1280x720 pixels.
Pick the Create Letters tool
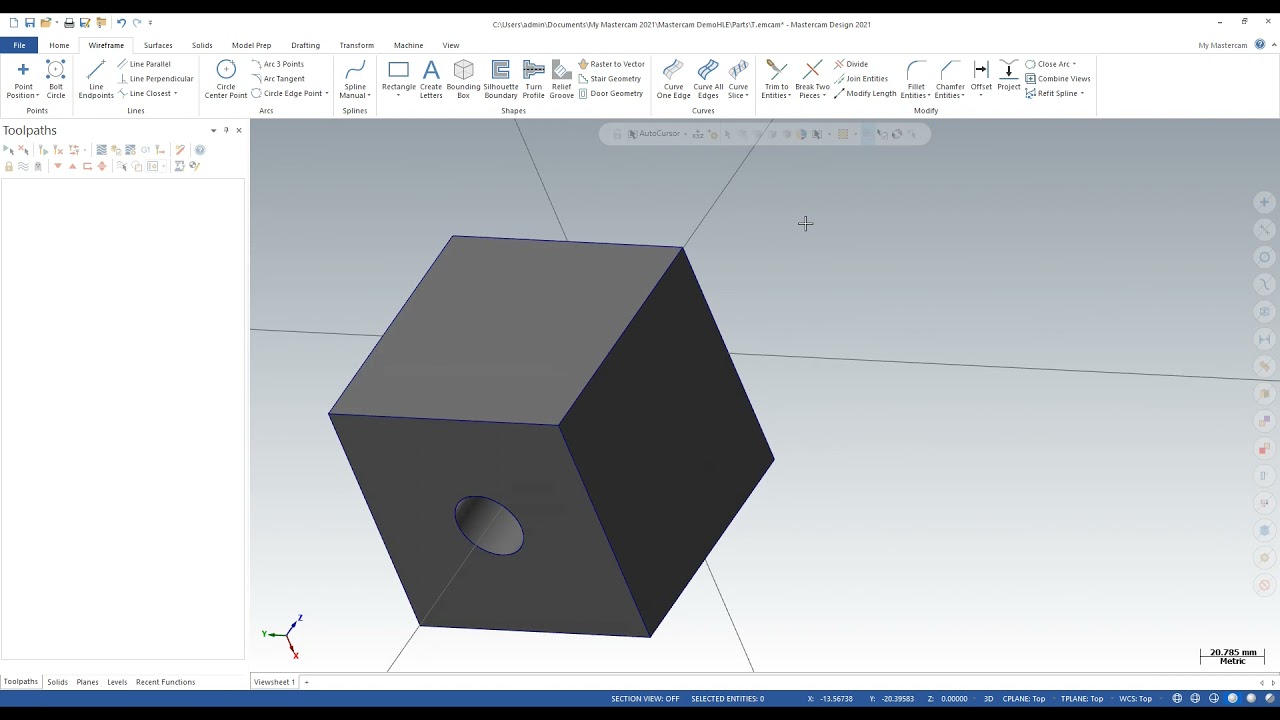pos(431,79)
